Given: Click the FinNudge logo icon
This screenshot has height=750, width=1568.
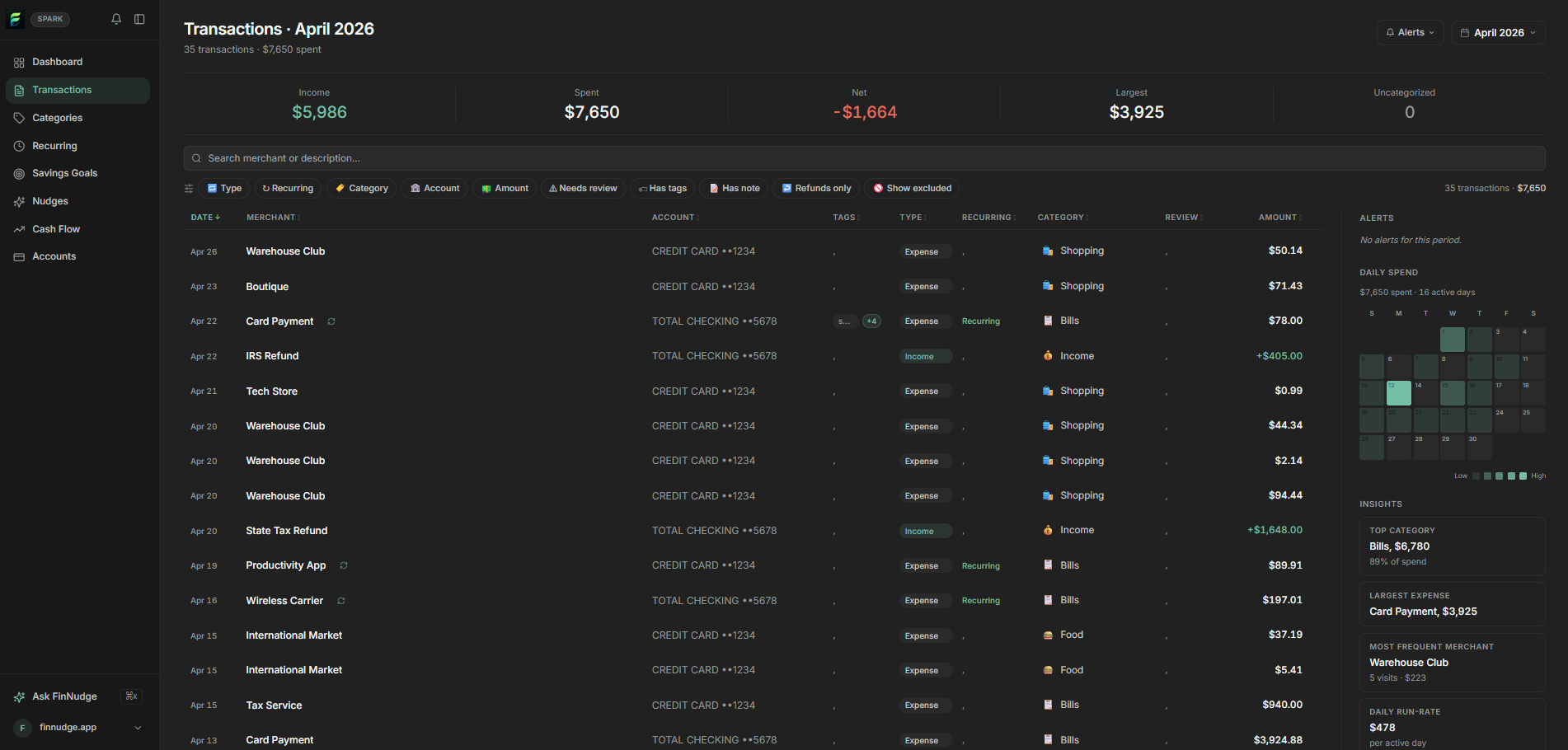Looking at the screenshot, I should tap(15, 19).
